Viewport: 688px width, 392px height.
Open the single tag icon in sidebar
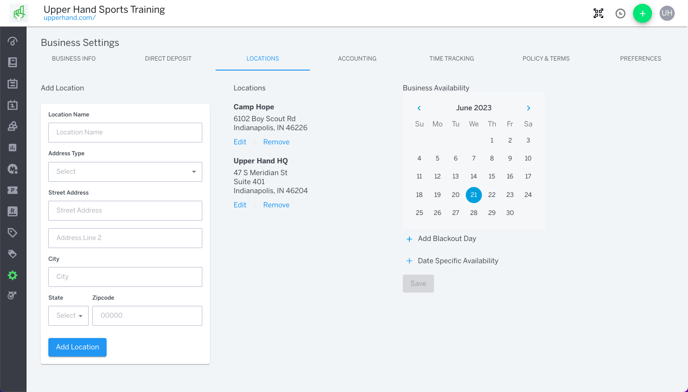pos(13,233)
